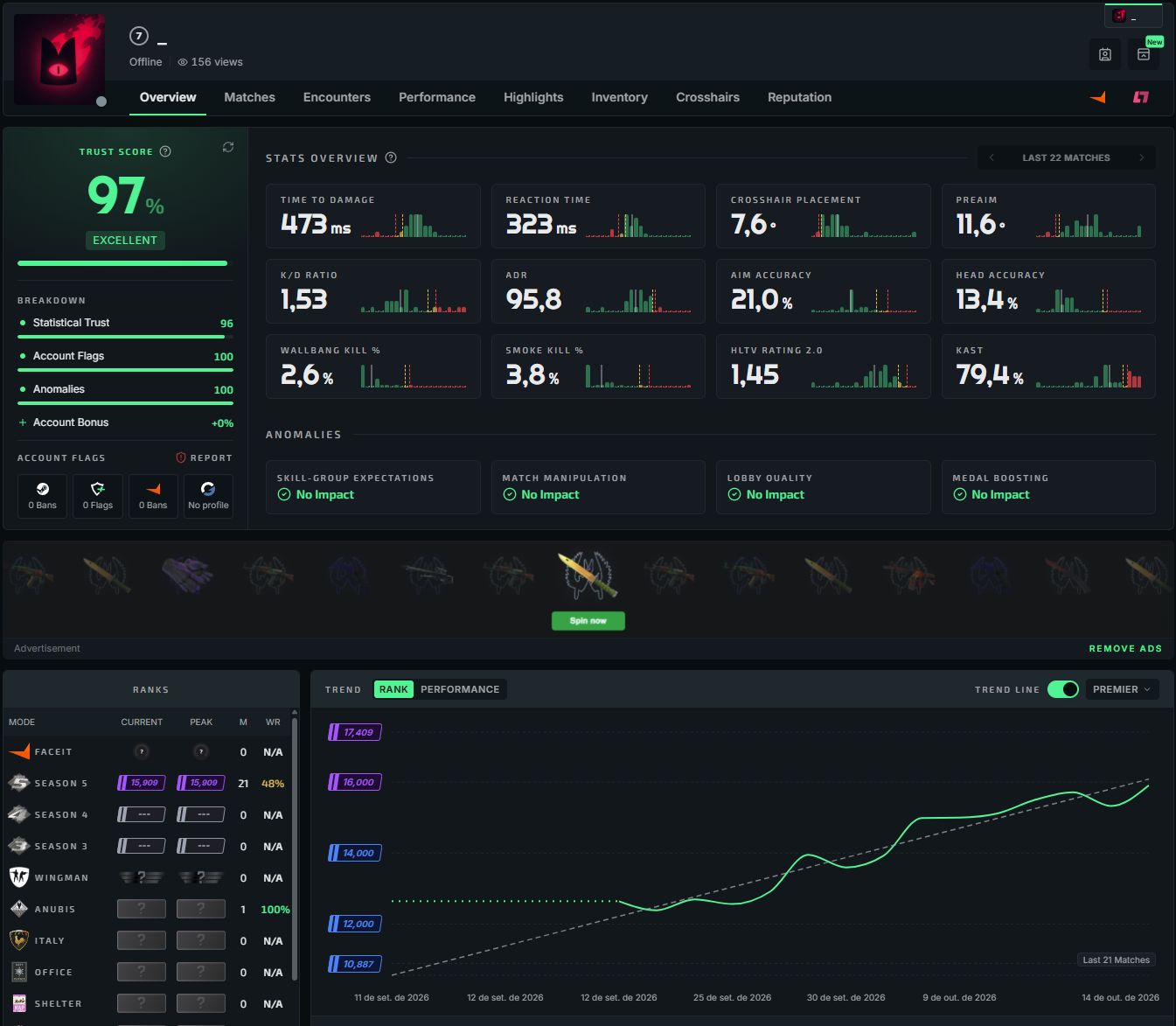1176x1026 pixels.
Task: View the Crosshairs tab
Action: click(x=707, y=97)
